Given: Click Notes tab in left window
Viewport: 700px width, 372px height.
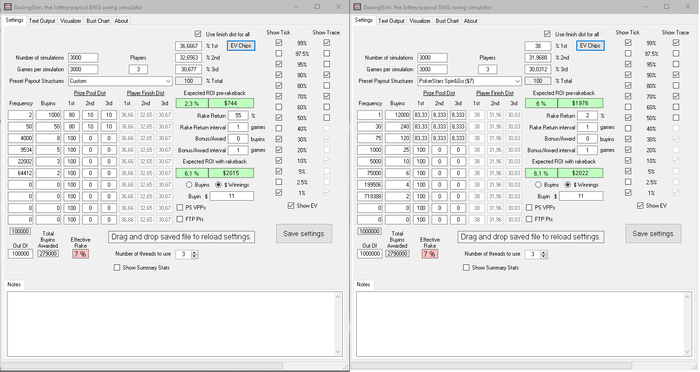Looking at the screenshot, I should click(x=14, y=284).
